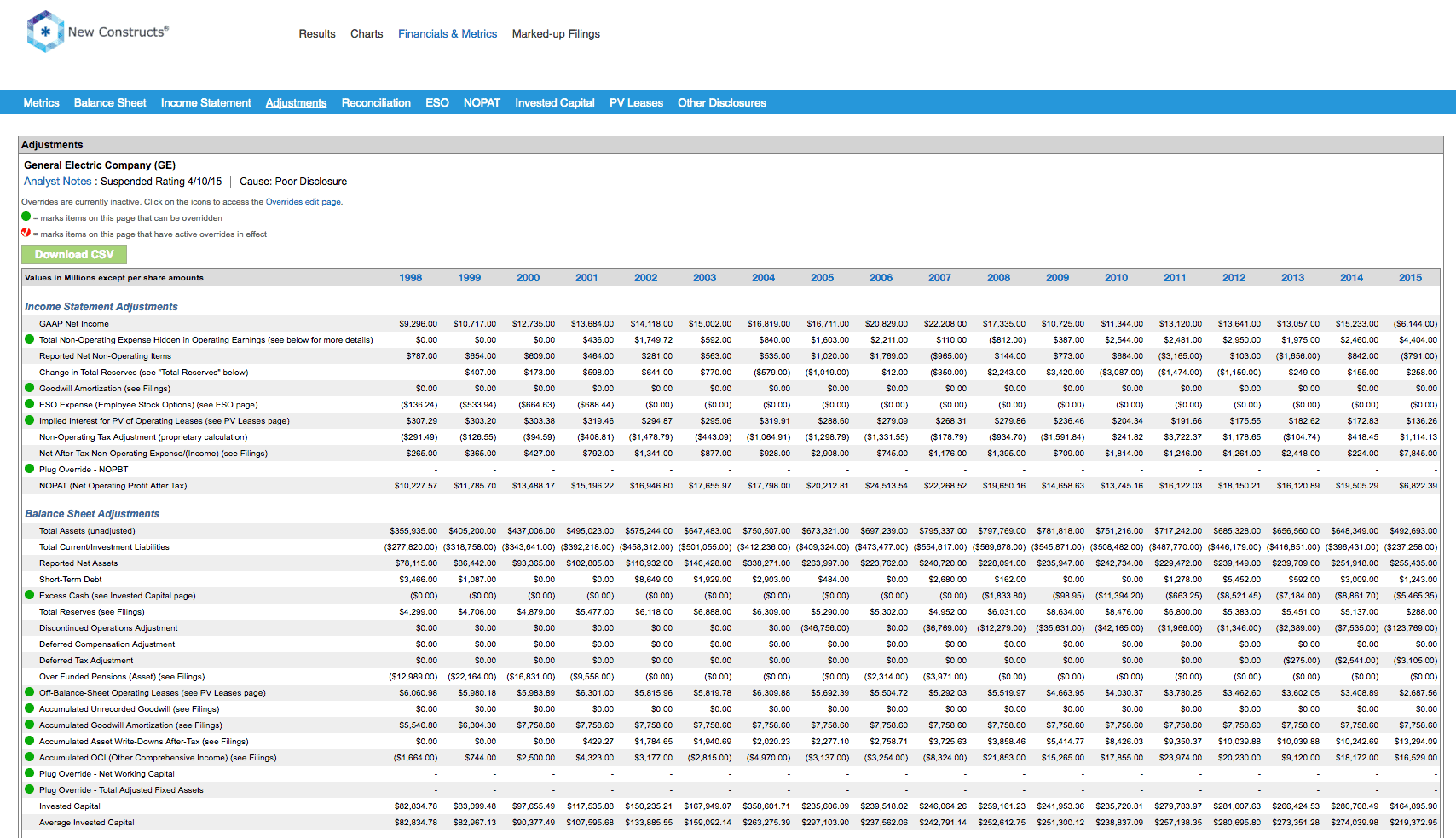Click the New Constructs logo icon

(x=45, y=32)
